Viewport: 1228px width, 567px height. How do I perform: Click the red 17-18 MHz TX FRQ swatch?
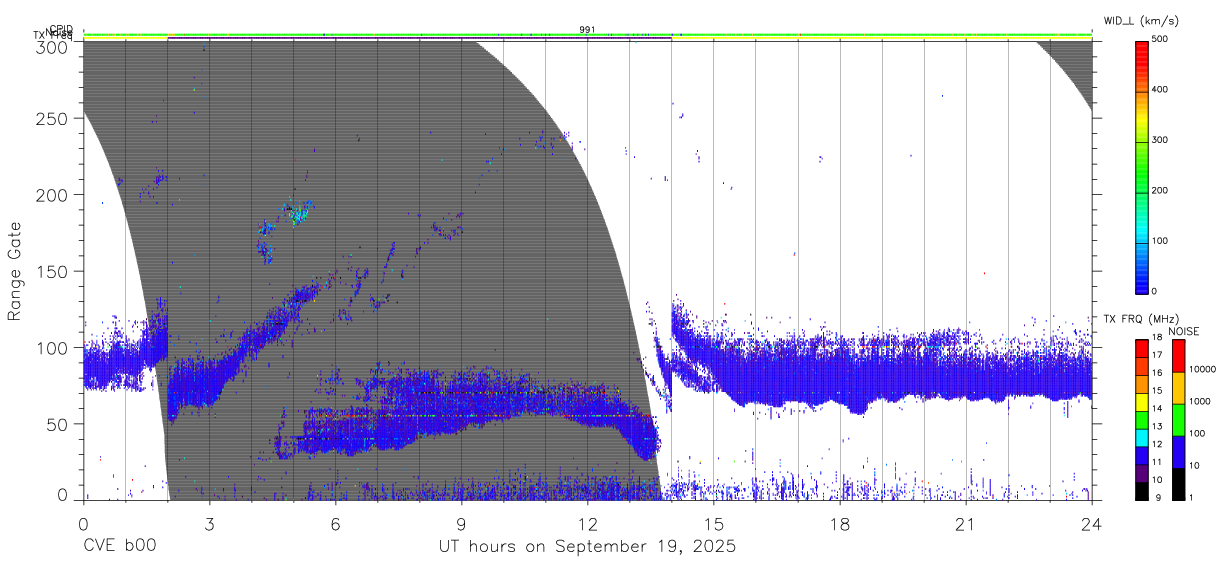click(1141, 347)
